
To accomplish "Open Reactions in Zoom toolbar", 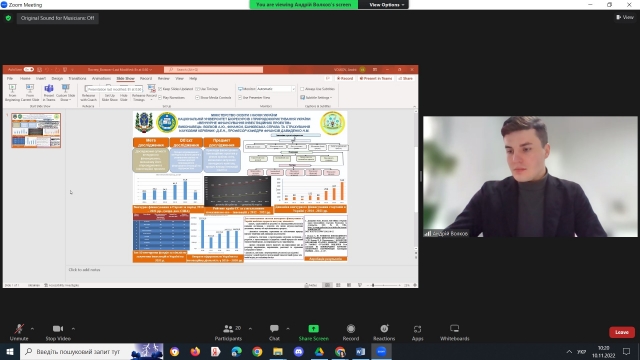I will coord(384,332).
